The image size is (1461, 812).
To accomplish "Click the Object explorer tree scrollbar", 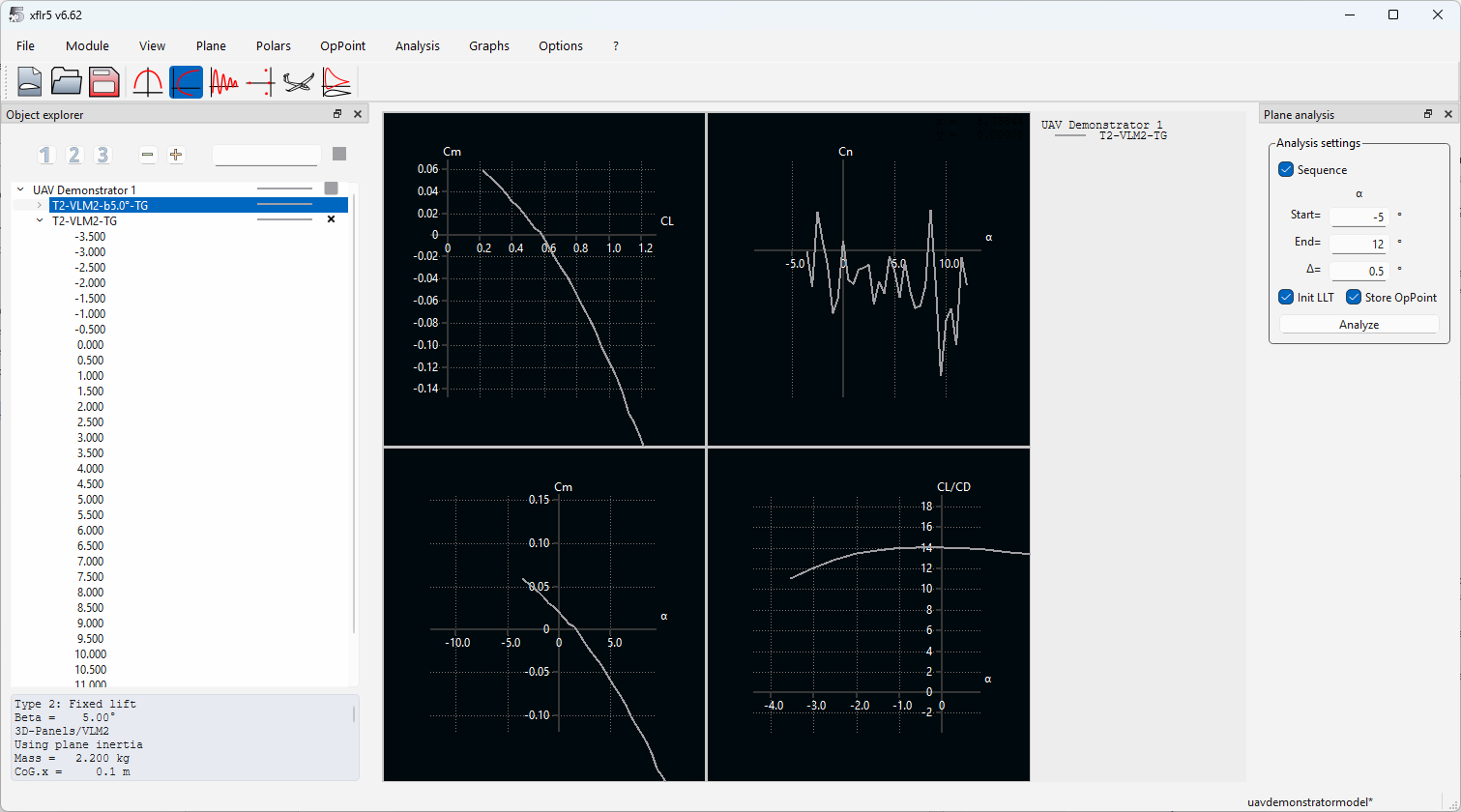I will pos(354,414).
